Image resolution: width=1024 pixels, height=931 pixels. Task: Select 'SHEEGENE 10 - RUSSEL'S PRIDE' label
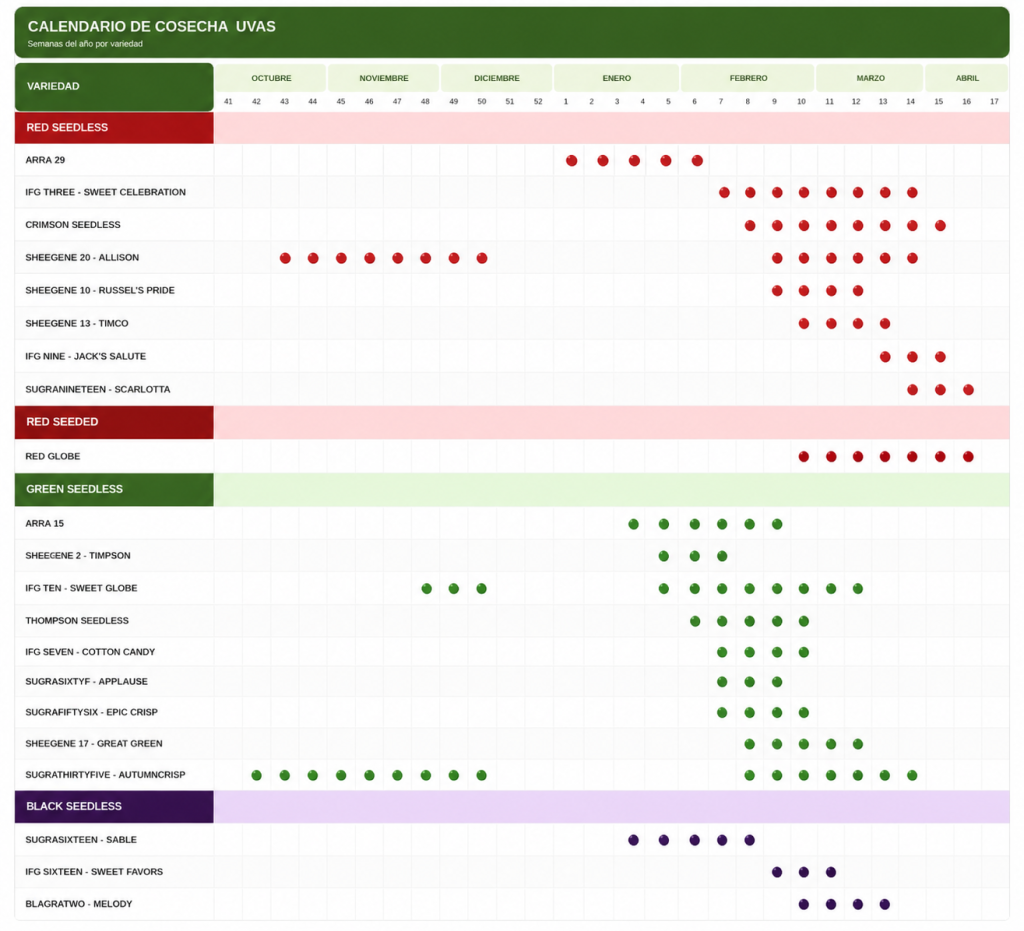(100, 290)
